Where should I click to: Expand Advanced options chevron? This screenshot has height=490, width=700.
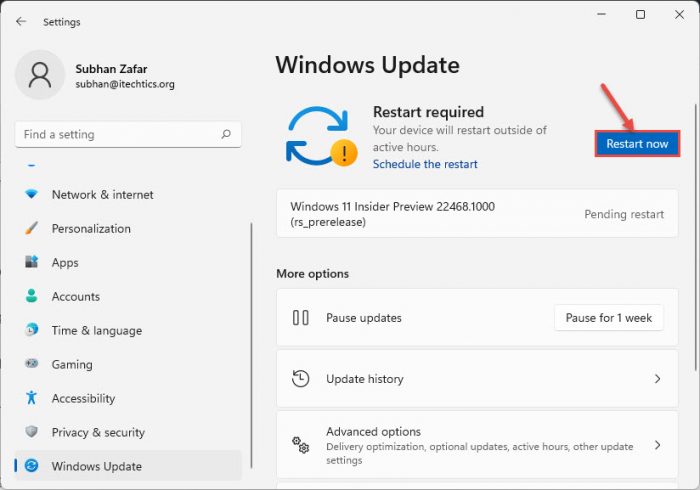(657, 445)
